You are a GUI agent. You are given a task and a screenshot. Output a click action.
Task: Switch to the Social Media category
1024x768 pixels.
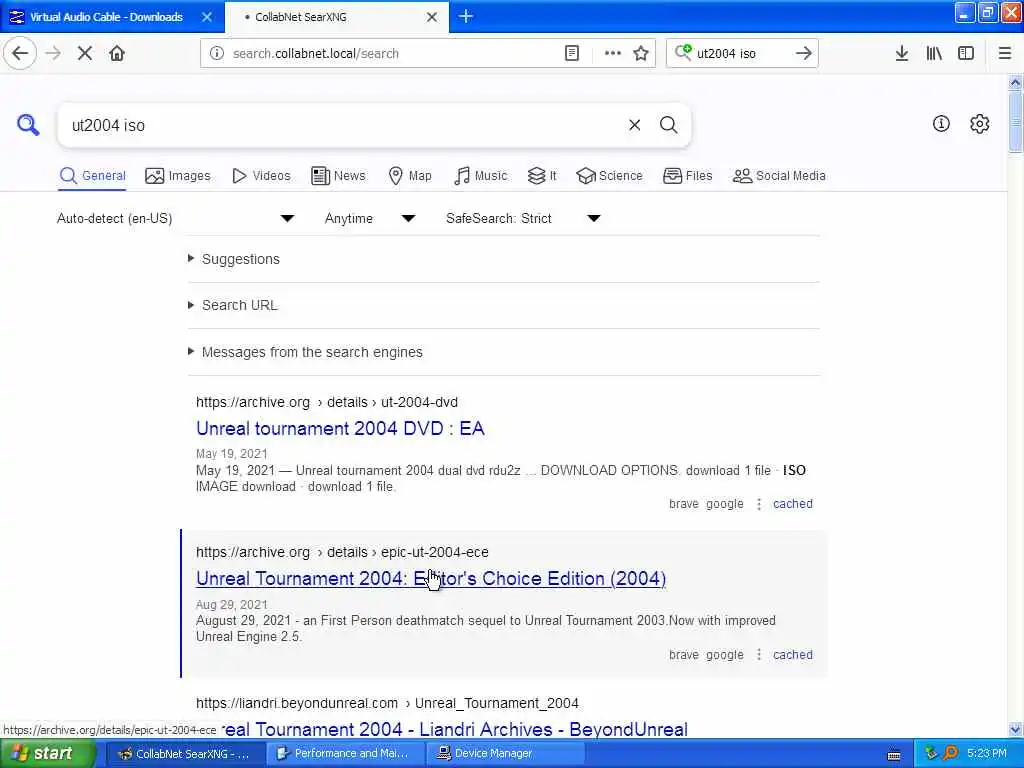tap(778, 176)
